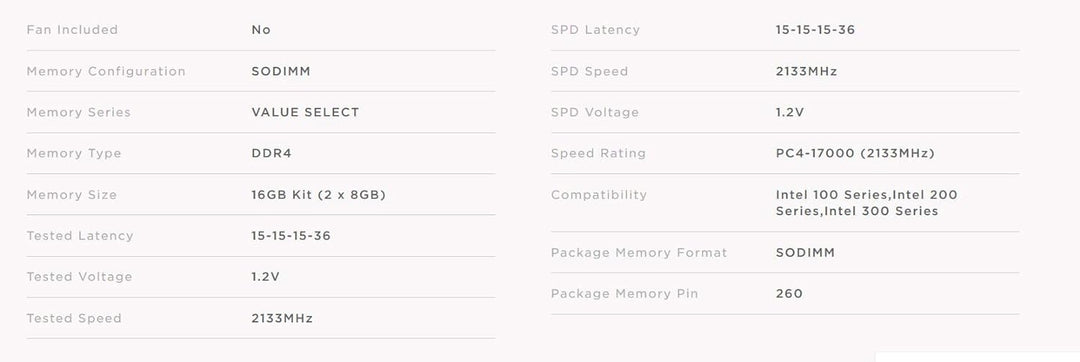The image size is (1080, 362).
Task: Select the DDR4 memory type value
Action: (271, 153)
